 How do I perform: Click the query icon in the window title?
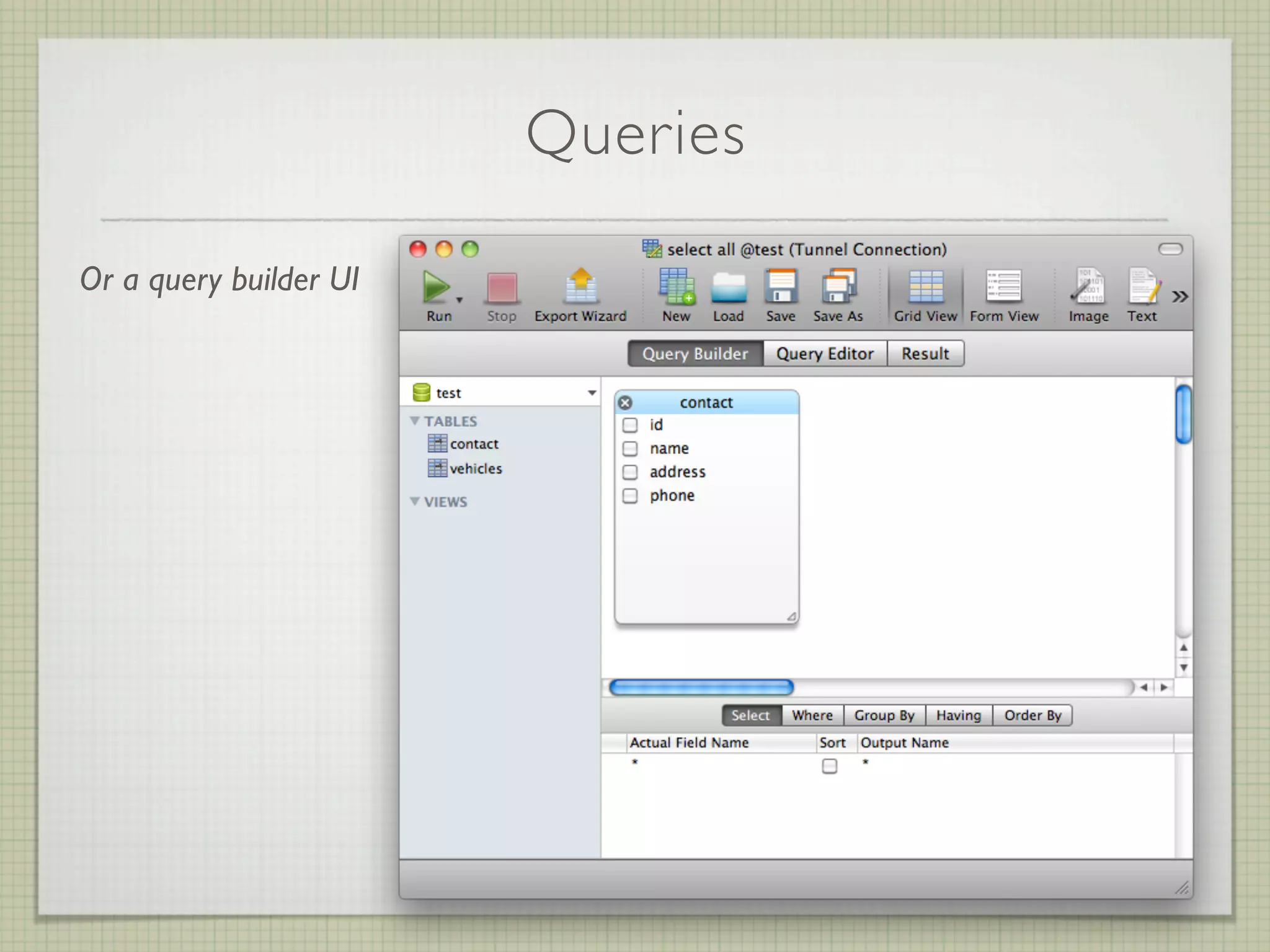(652, 249)
